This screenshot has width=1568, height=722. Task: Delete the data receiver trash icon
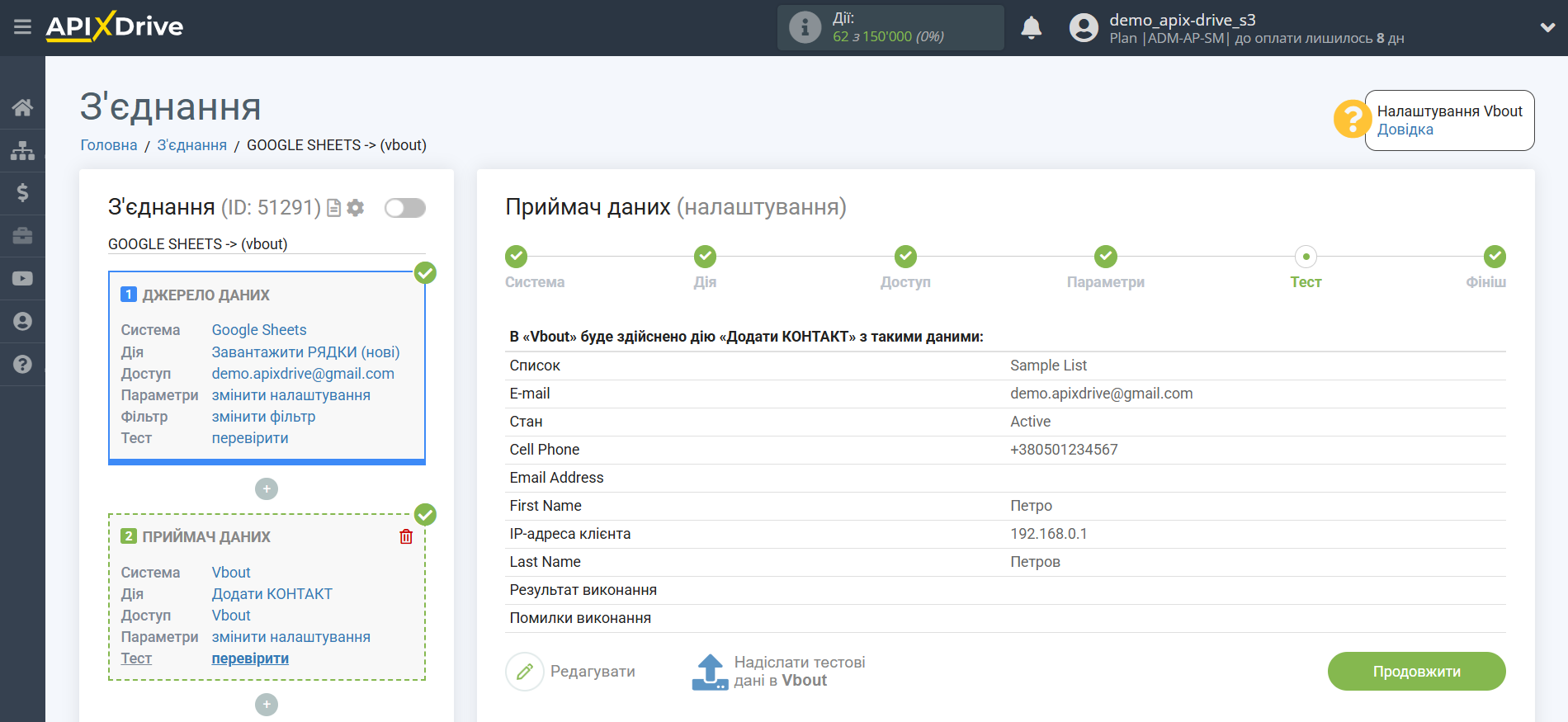[406, 537]
